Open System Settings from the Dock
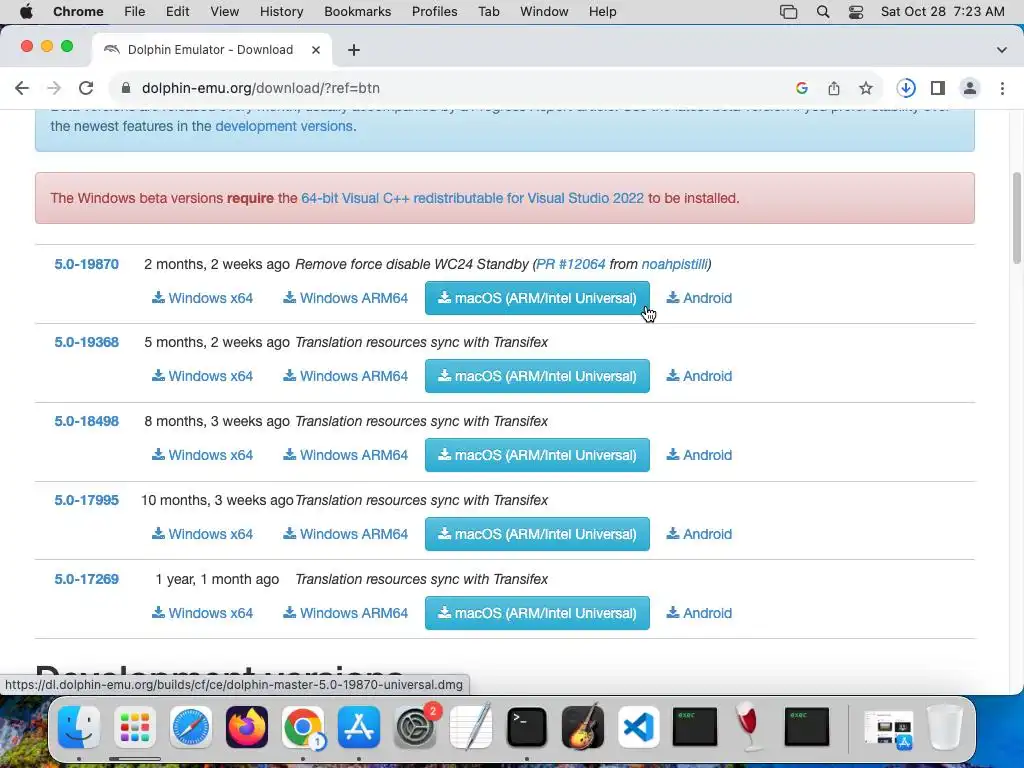The image size is (1024, 768). [x=415, y=727]
